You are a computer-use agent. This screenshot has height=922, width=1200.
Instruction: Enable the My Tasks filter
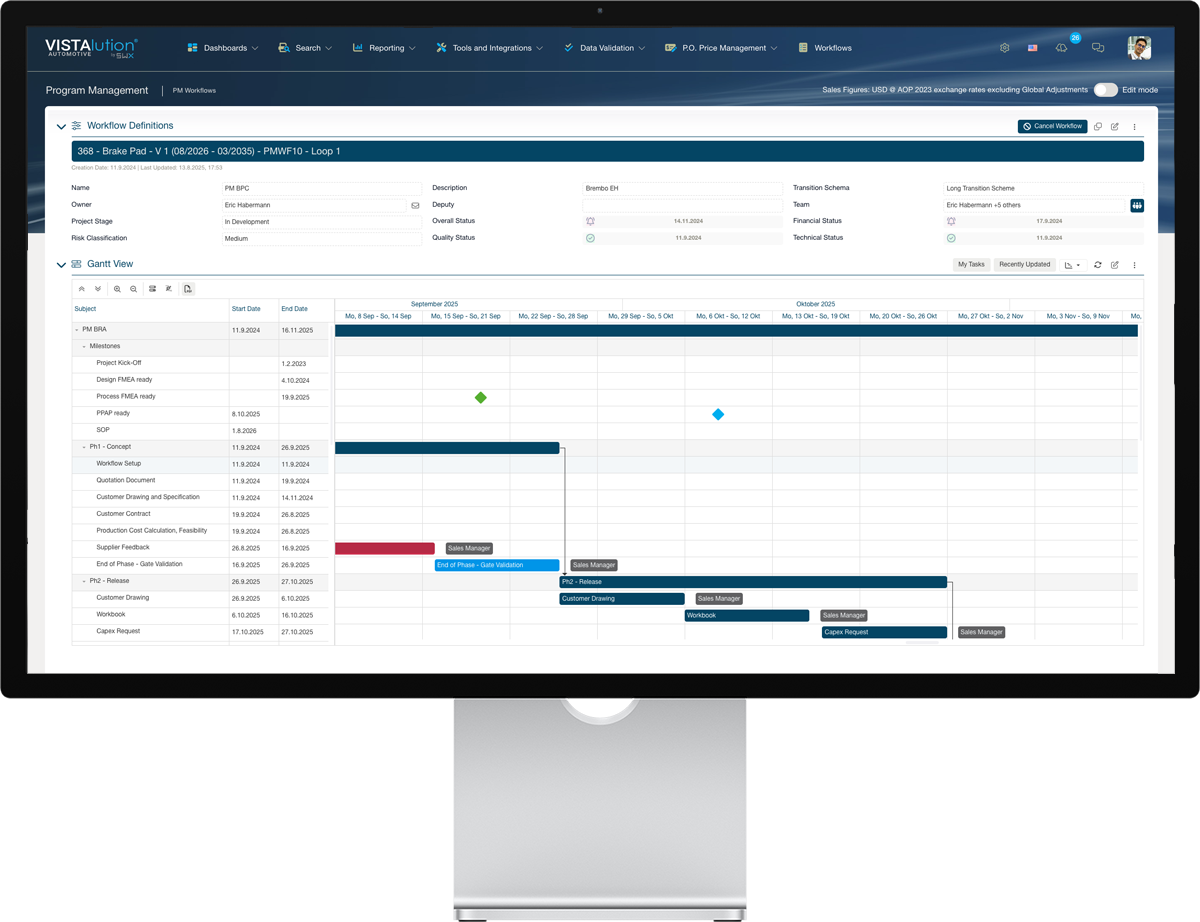pyautogui.click(x=970, y=264)
